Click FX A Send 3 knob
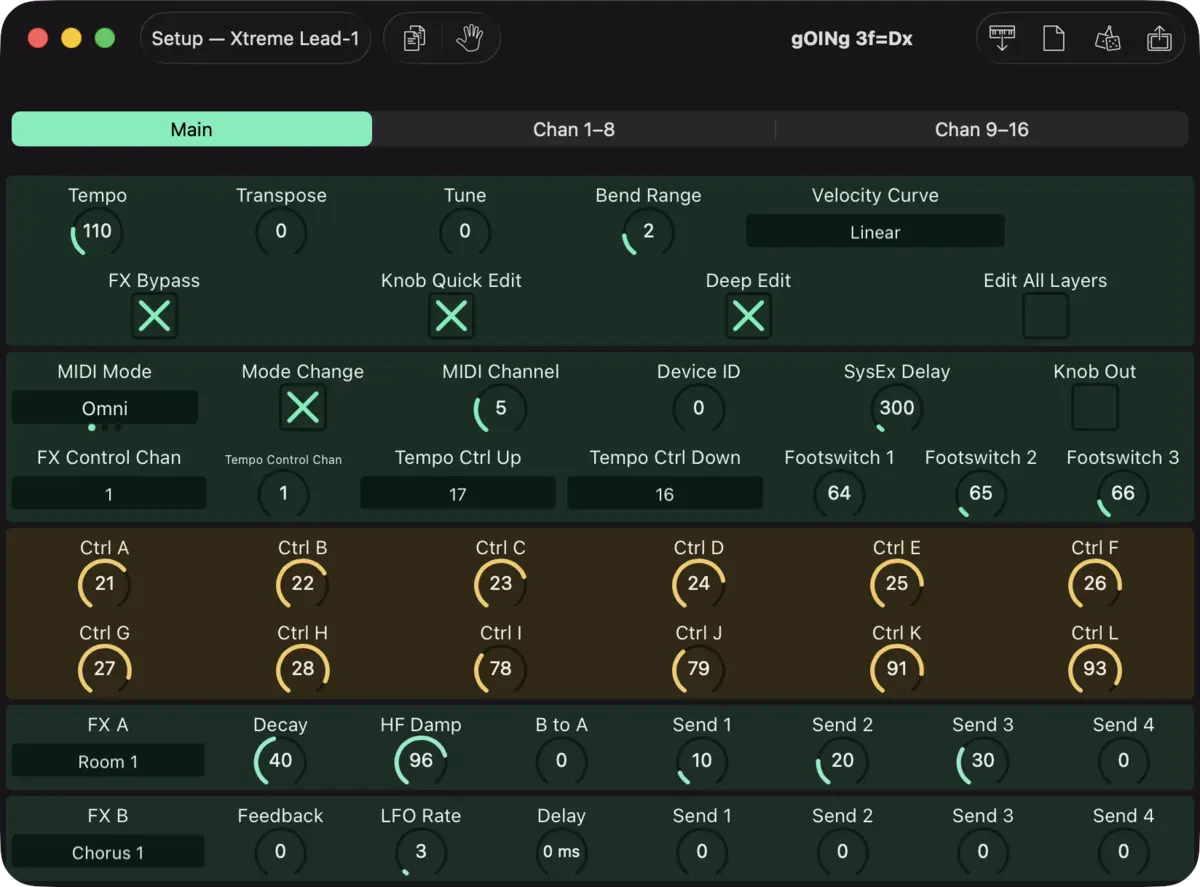Screen dimensions: 1200x887 click(x=983, y=760)
